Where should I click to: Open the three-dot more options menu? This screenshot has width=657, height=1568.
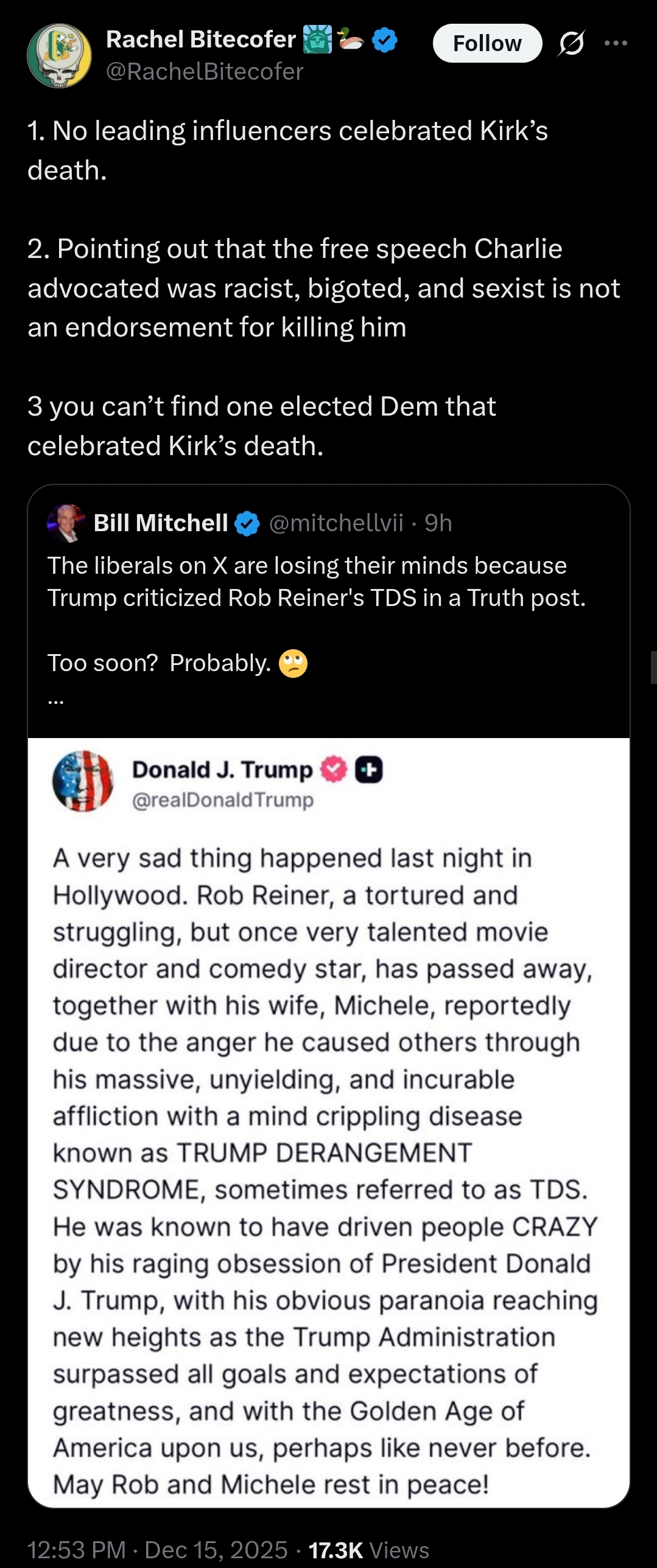point(616,43)
